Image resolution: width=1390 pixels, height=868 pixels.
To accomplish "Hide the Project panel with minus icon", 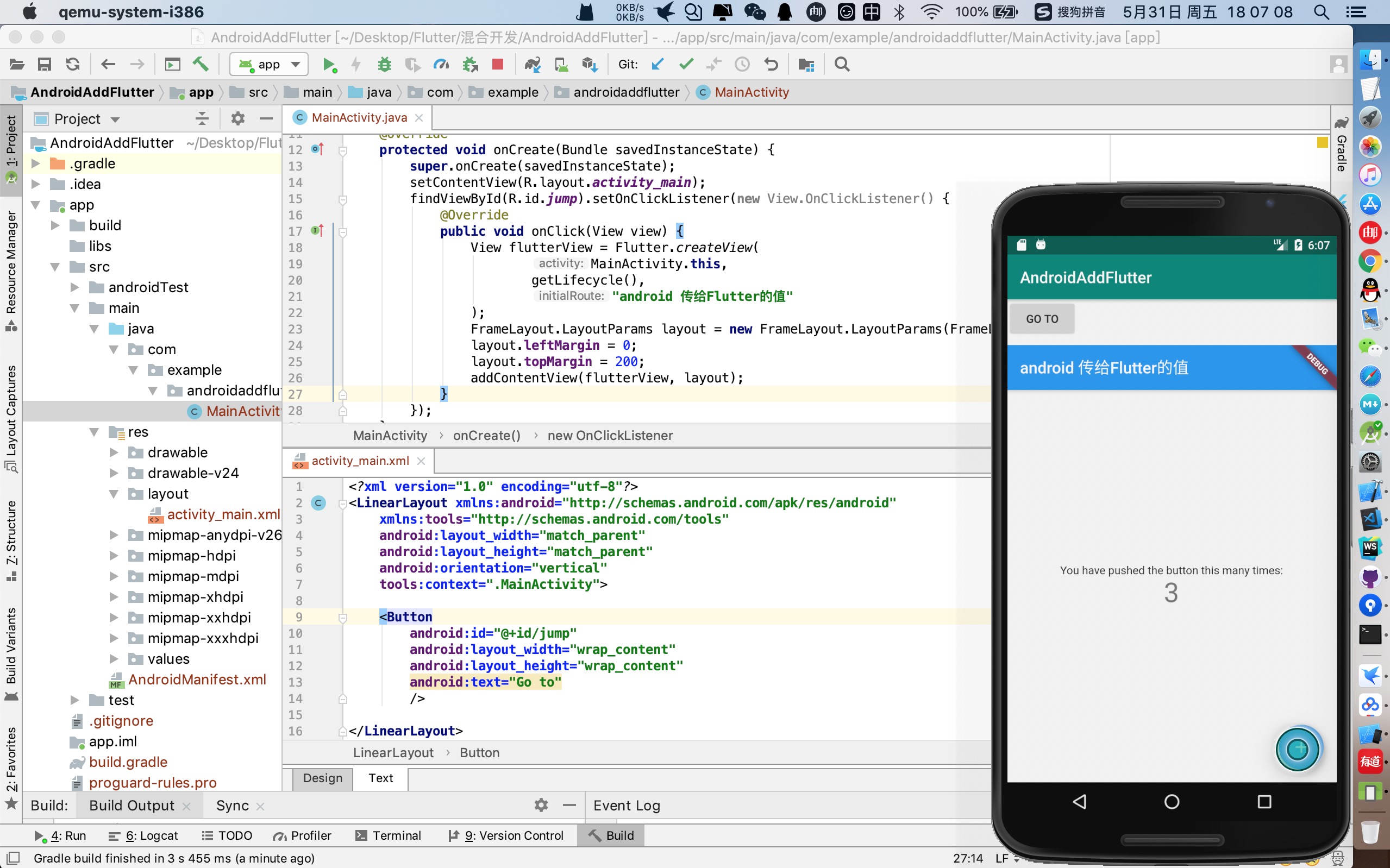I will pyautogui.click(x=266, y=119).
